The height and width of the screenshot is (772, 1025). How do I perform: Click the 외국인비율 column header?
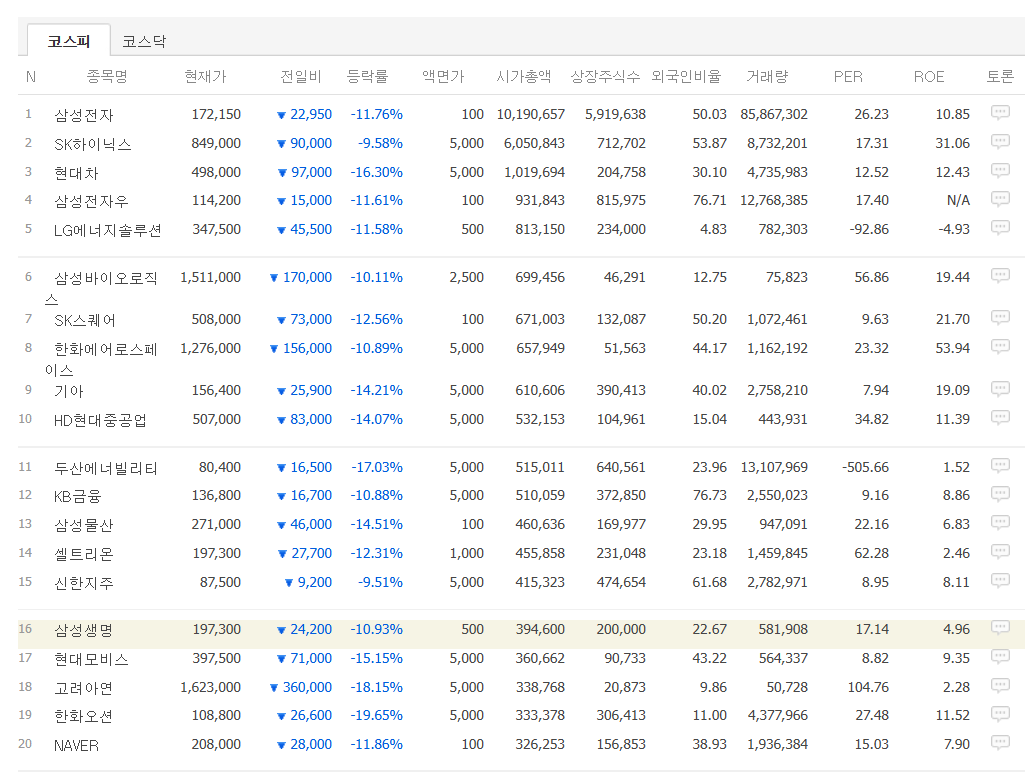(686, 76)
